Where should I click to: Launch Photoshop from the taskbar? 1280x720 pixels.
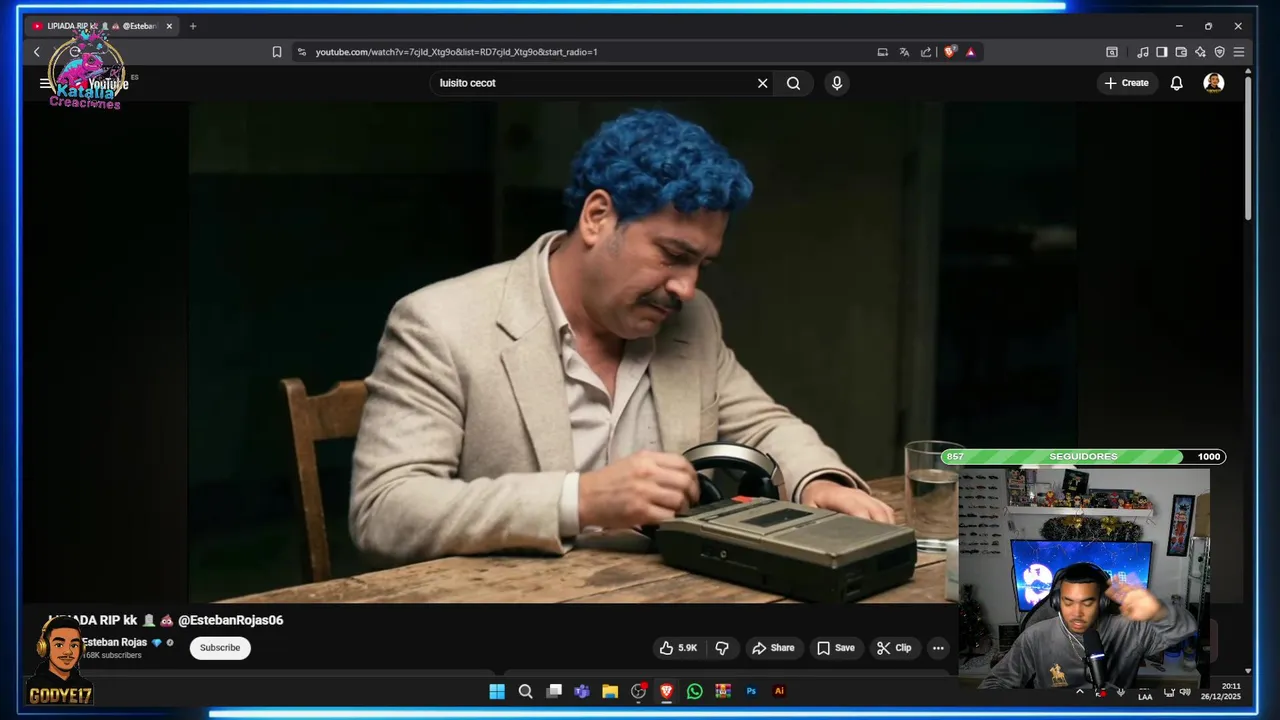coord(751,691)
